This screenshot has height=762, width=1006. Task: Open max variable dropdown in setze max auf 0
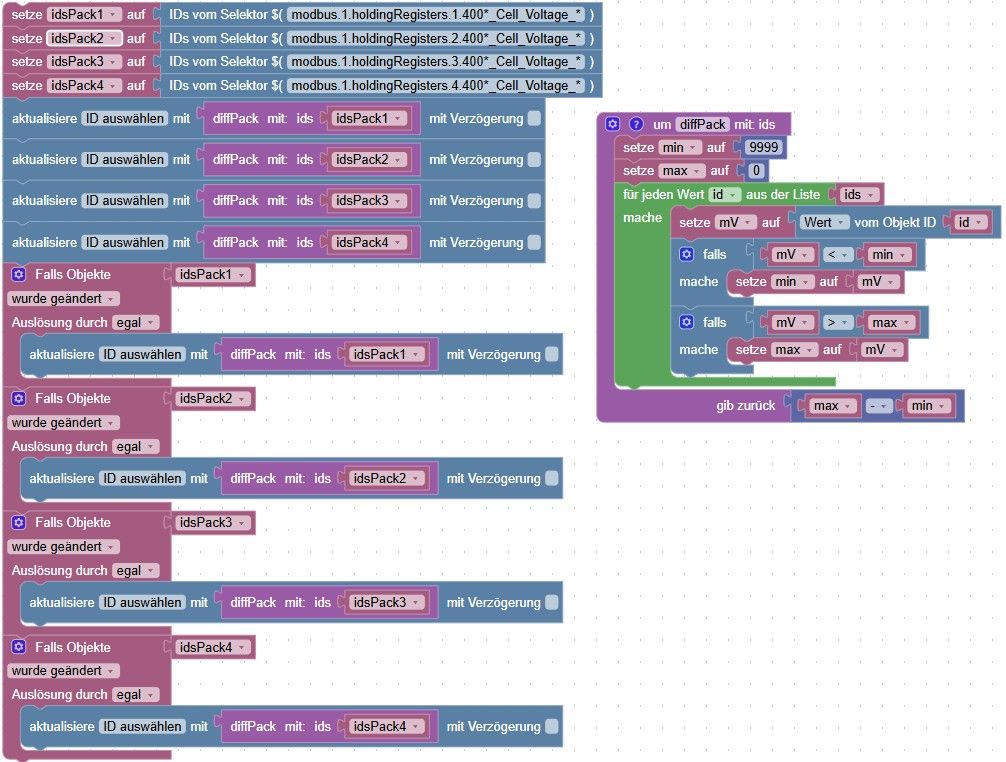point(681,171)
